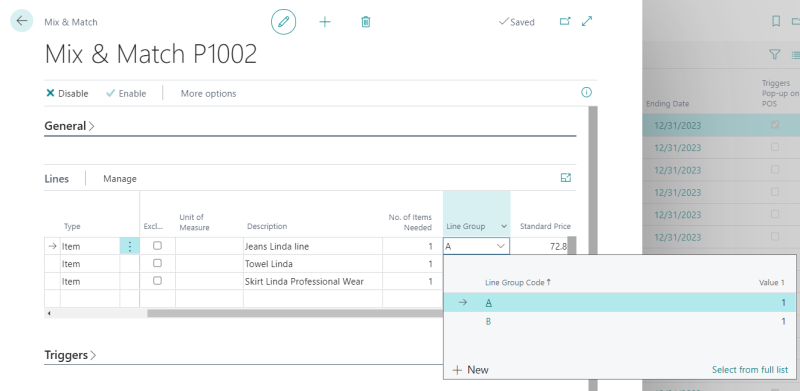Open the row menu for Jeans Linda line

click(x=130, y=247)
